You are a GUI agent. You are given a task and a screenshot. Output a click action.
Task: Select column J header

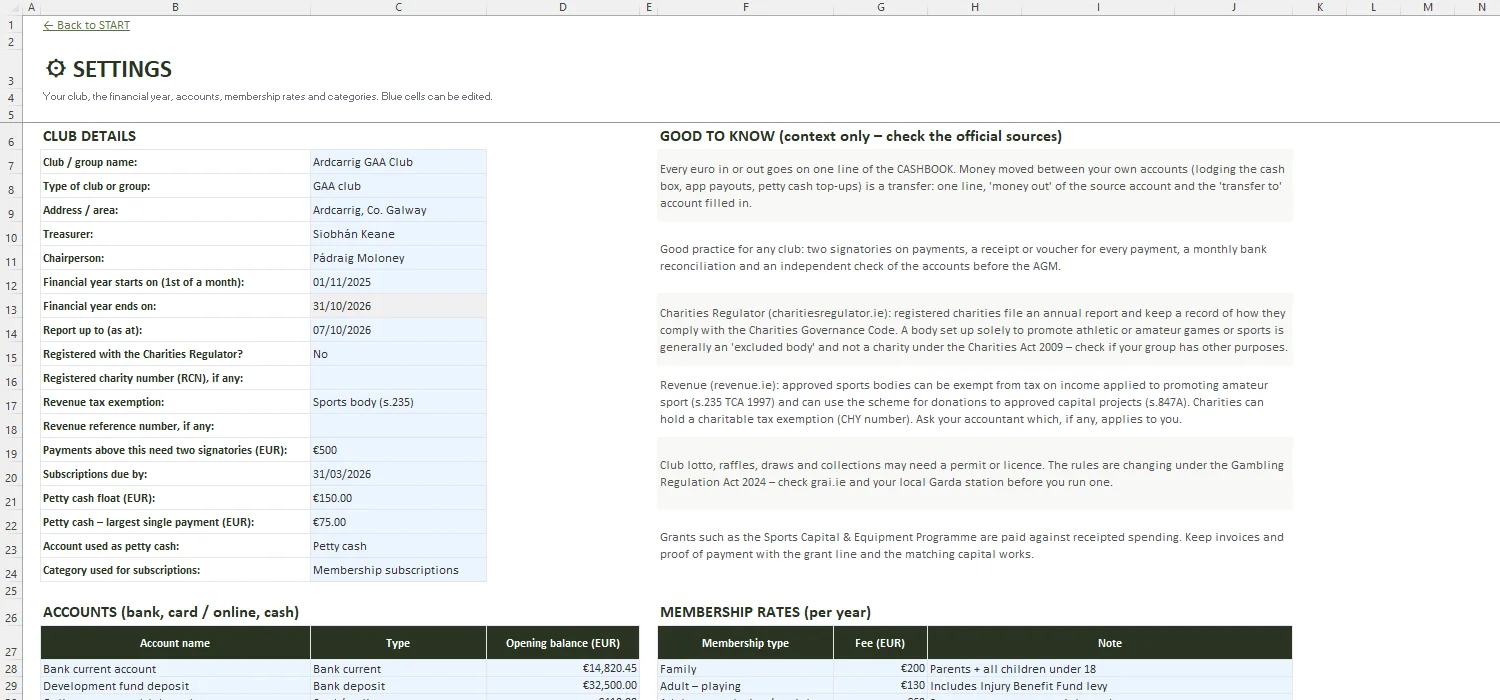pyautogui.click(x=1233, y=7)
